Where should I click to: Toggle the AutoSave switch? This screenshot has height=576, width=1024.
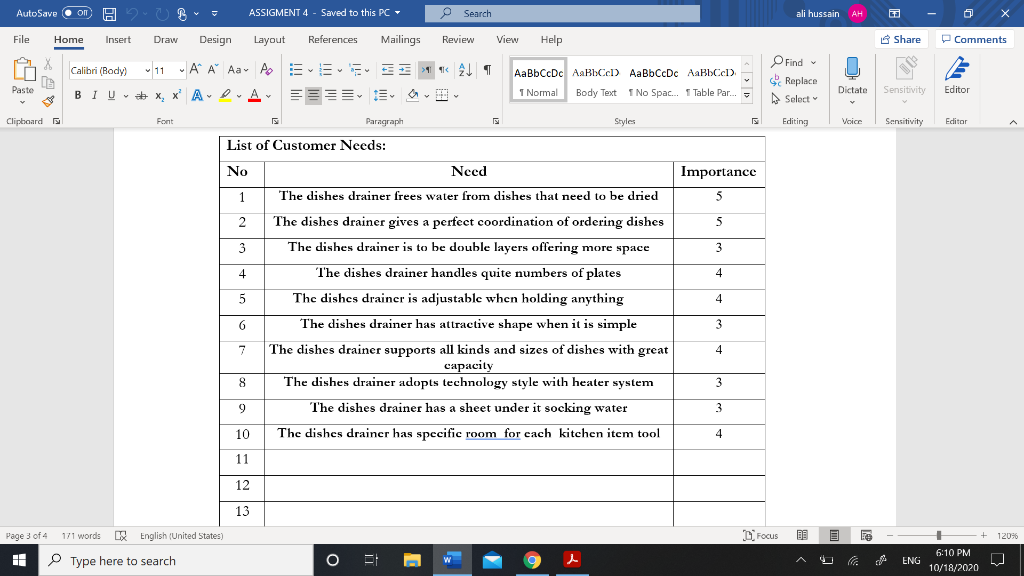pos(77,13)
